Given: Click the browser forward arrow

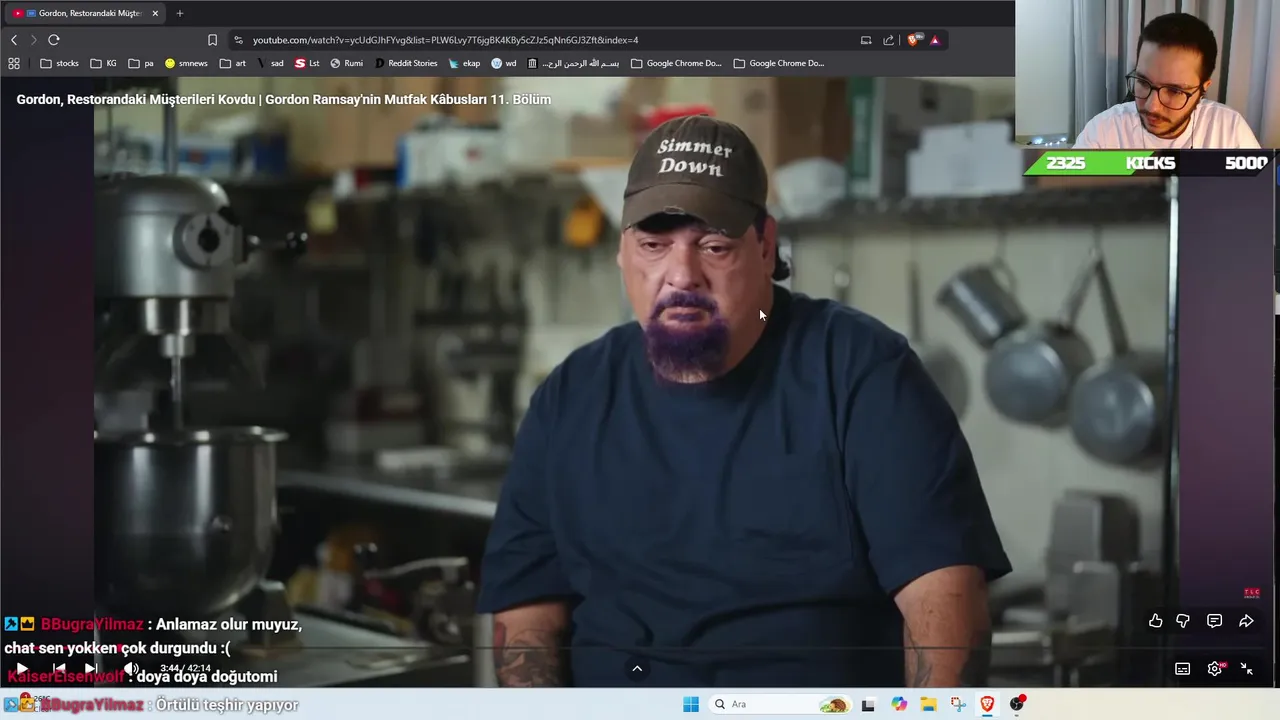Looking at the screenshot, I should [x=33, y=40].
